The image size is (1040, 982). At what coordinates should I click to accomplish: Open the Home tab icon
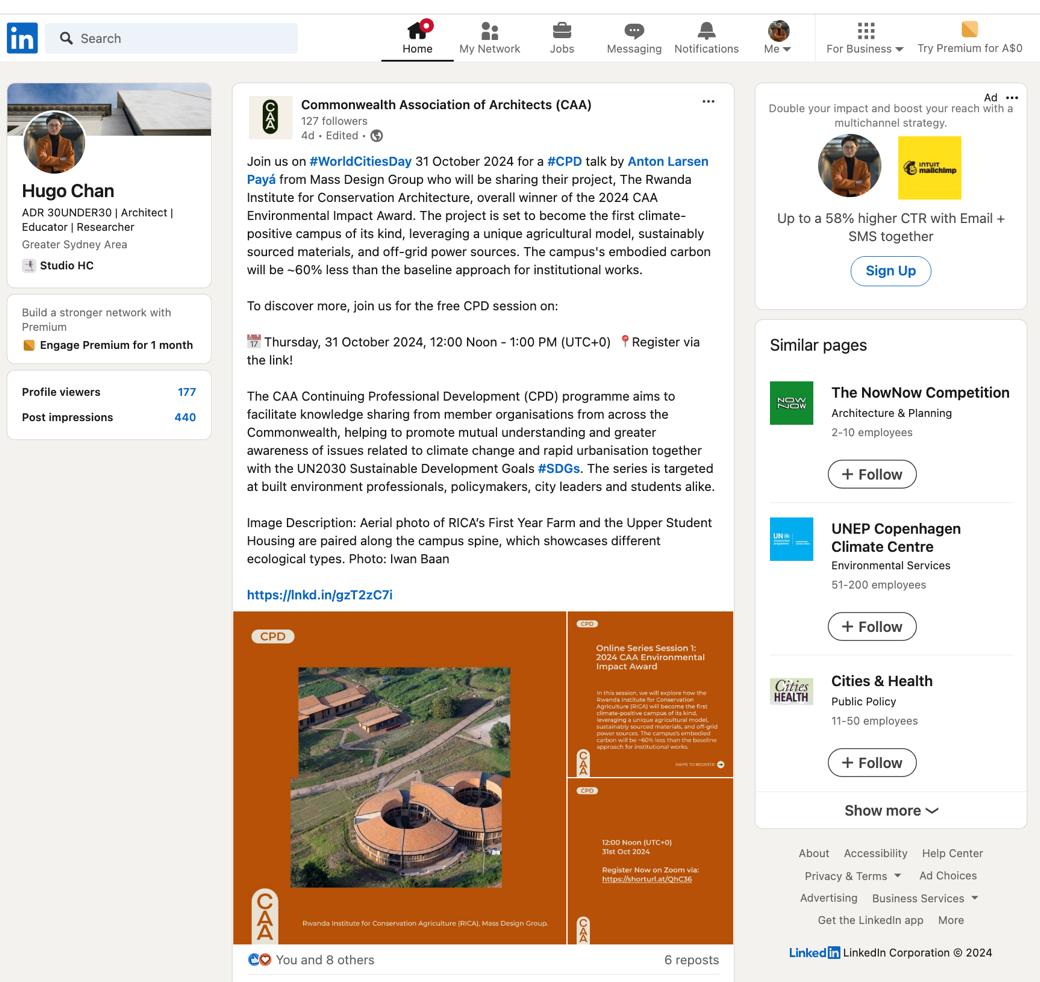(417, 30)
